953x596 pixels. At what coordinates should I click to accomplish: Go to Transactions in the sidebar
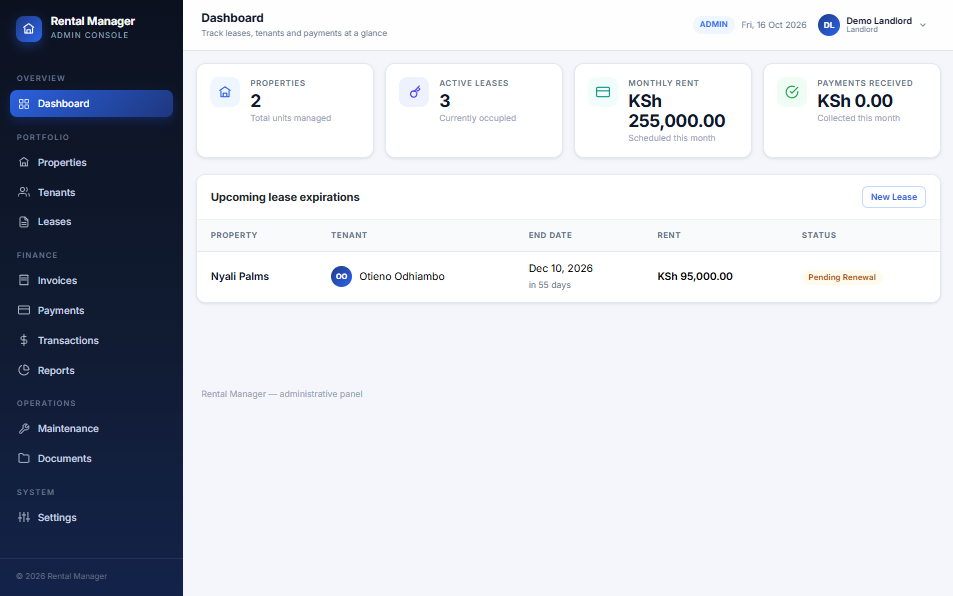[91, 340]
